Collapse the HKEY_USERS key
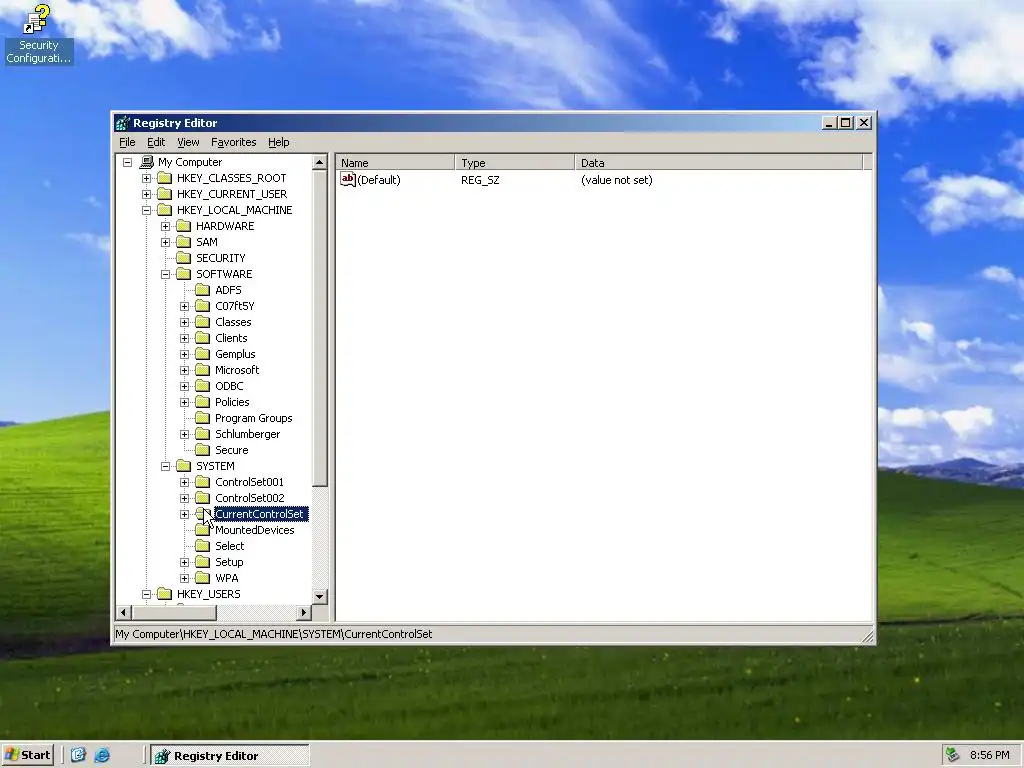1024x768 pixels. (146, 594)
